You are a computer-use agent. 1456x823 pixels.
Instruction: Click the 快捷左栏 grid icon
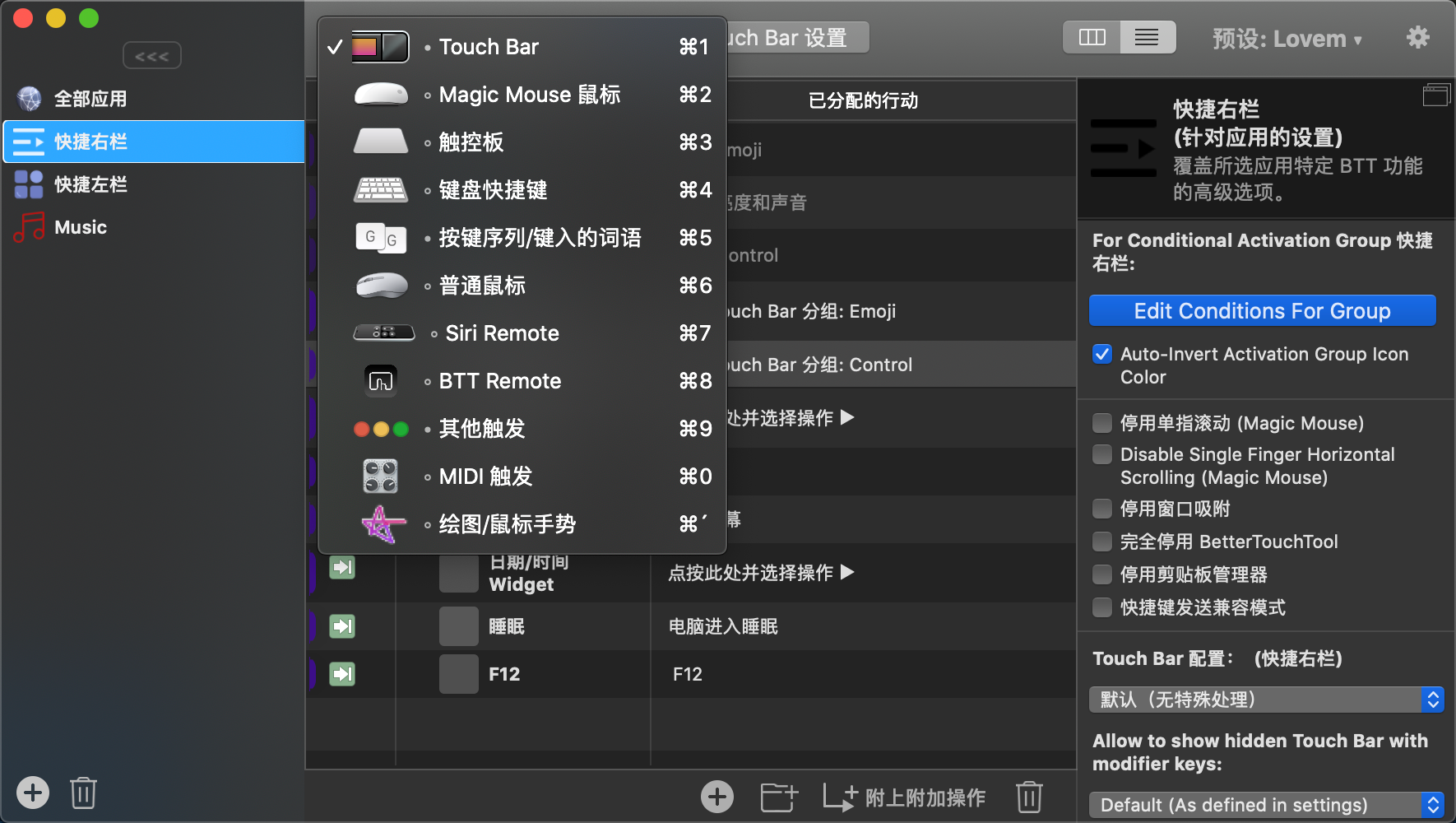click(29, 184)
